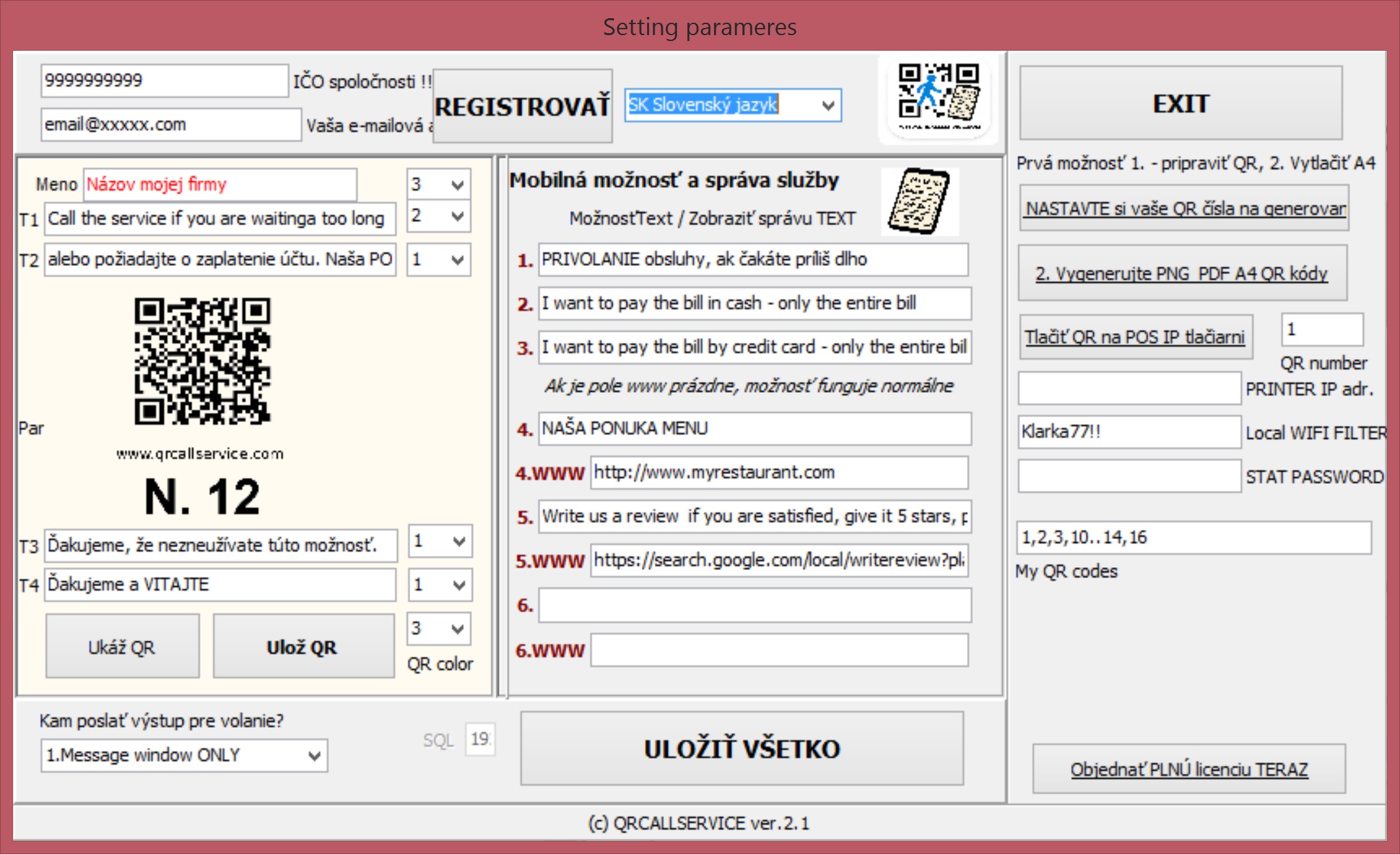Viewport: 1400px width, 854px height.
Task: Click option 5 write a review field
Action: [x=755, y=516]
